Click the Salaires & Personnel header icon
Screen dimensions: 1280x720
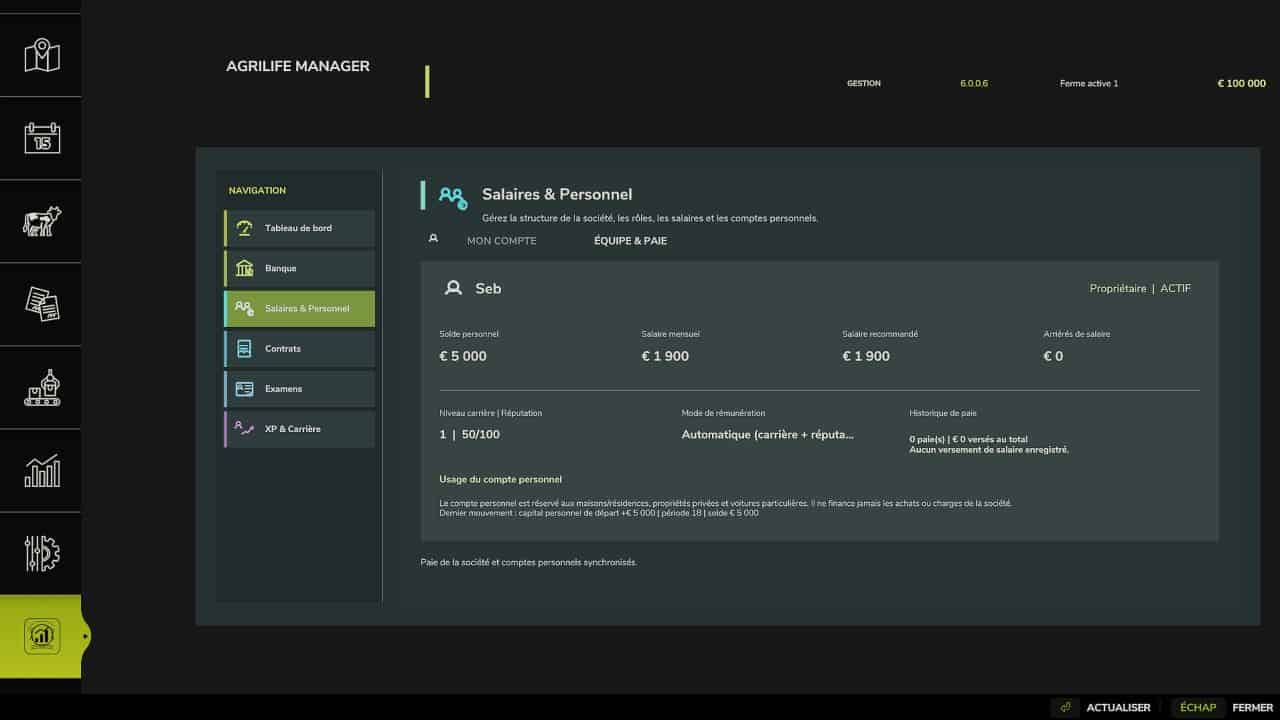click(453, 197)
